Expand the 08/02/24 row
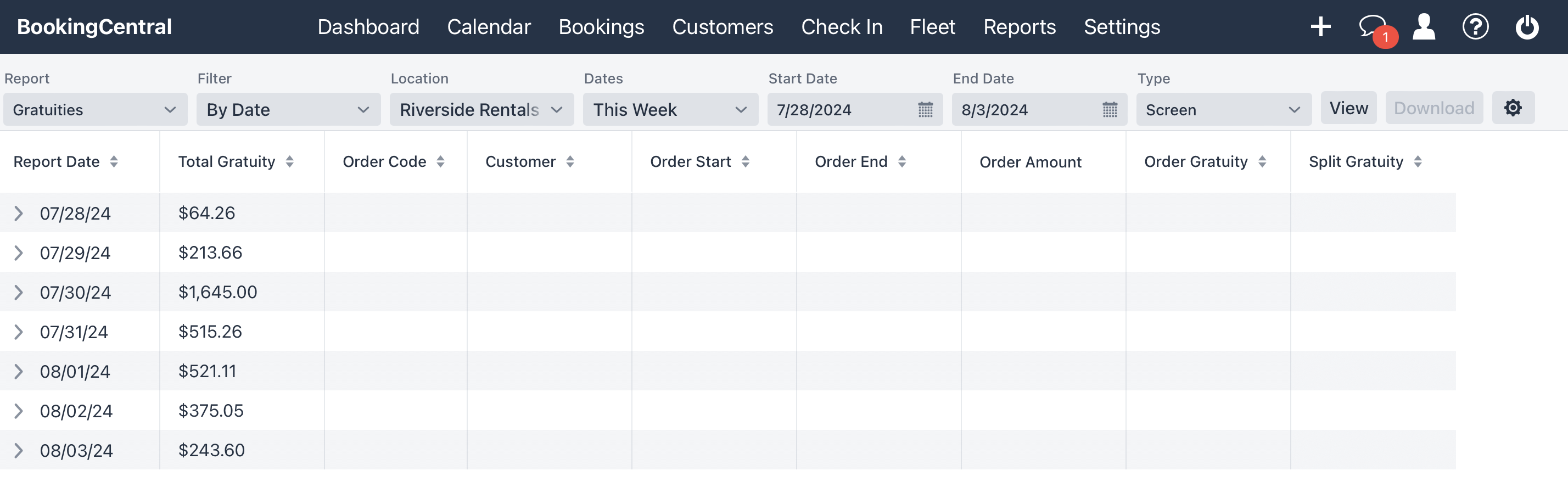 pyautogui.click(x=19, y=411)
